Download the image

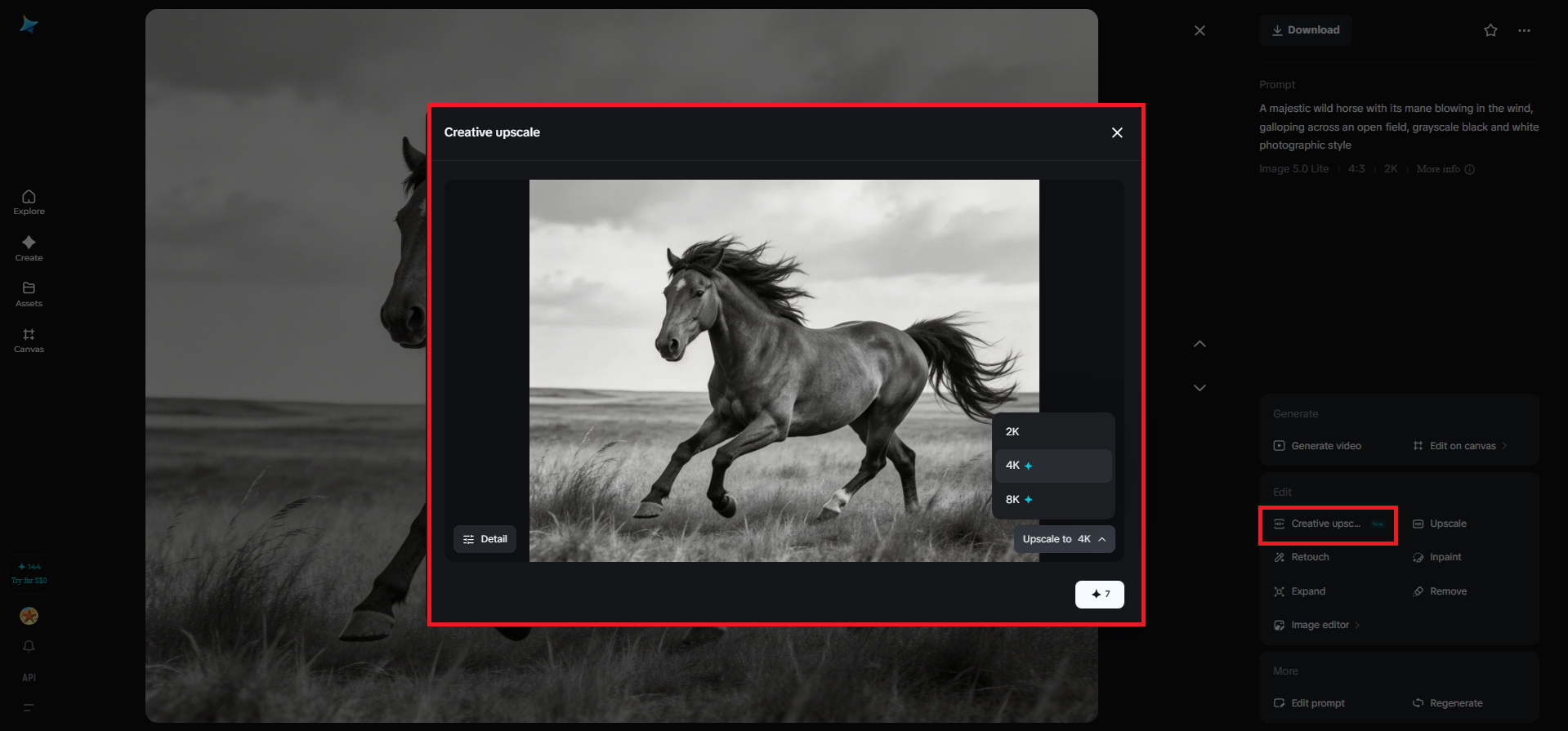[1305, 30]
